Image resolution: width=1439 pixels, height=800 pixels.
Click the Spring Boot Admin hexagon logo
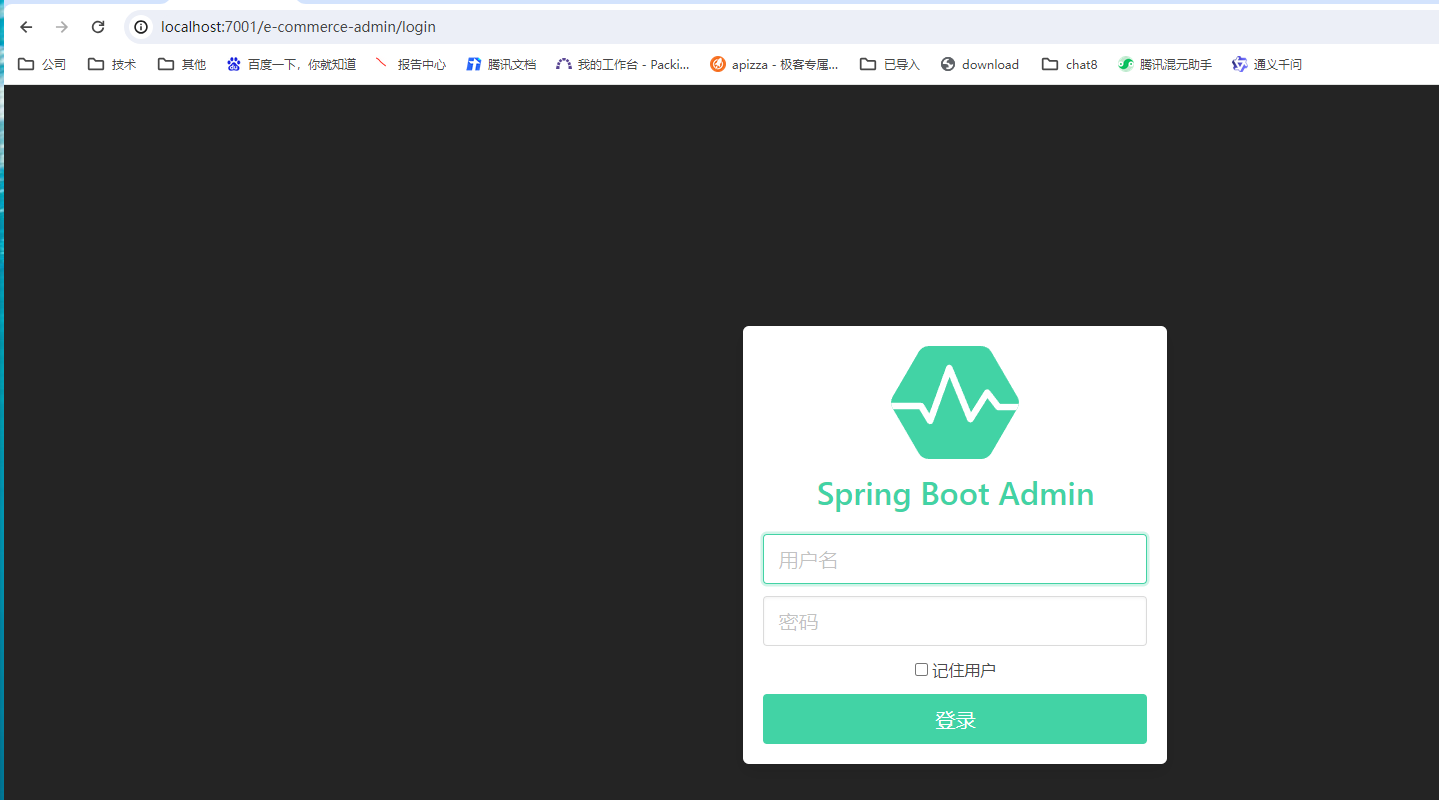[954, 402]
